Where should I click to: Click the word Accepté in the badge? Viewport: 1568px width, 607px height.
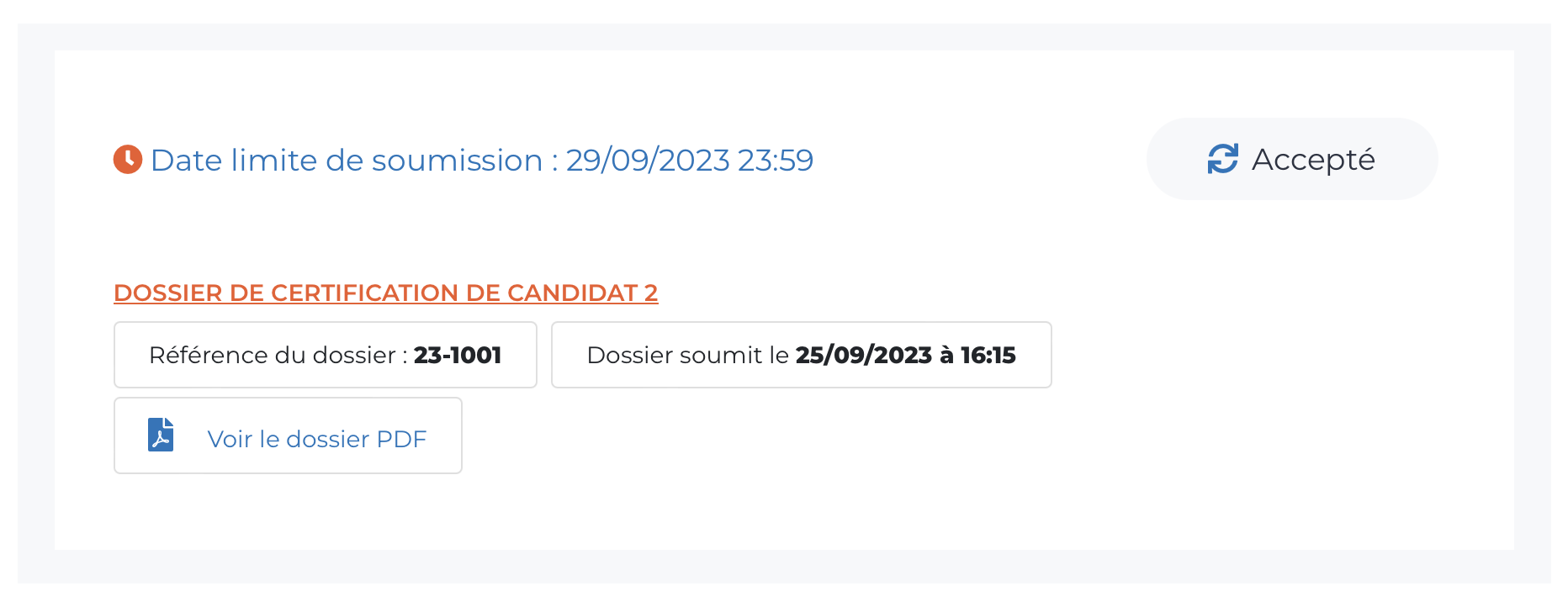1313,160
